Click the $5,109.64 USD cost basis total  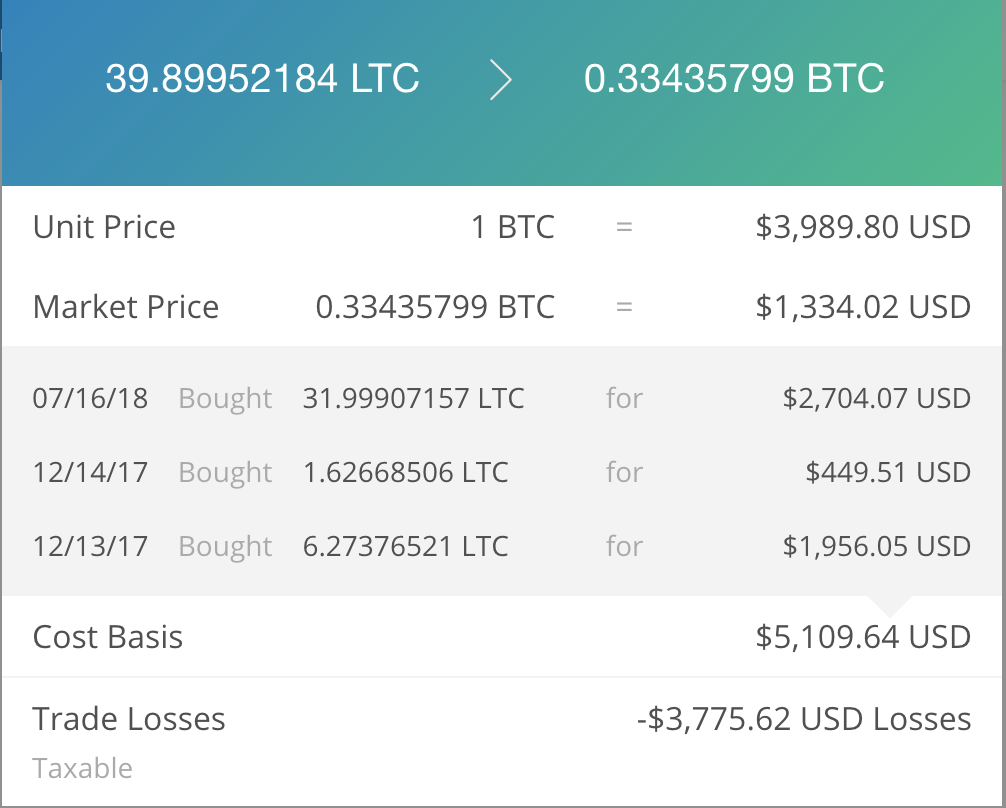coord(862,637)
